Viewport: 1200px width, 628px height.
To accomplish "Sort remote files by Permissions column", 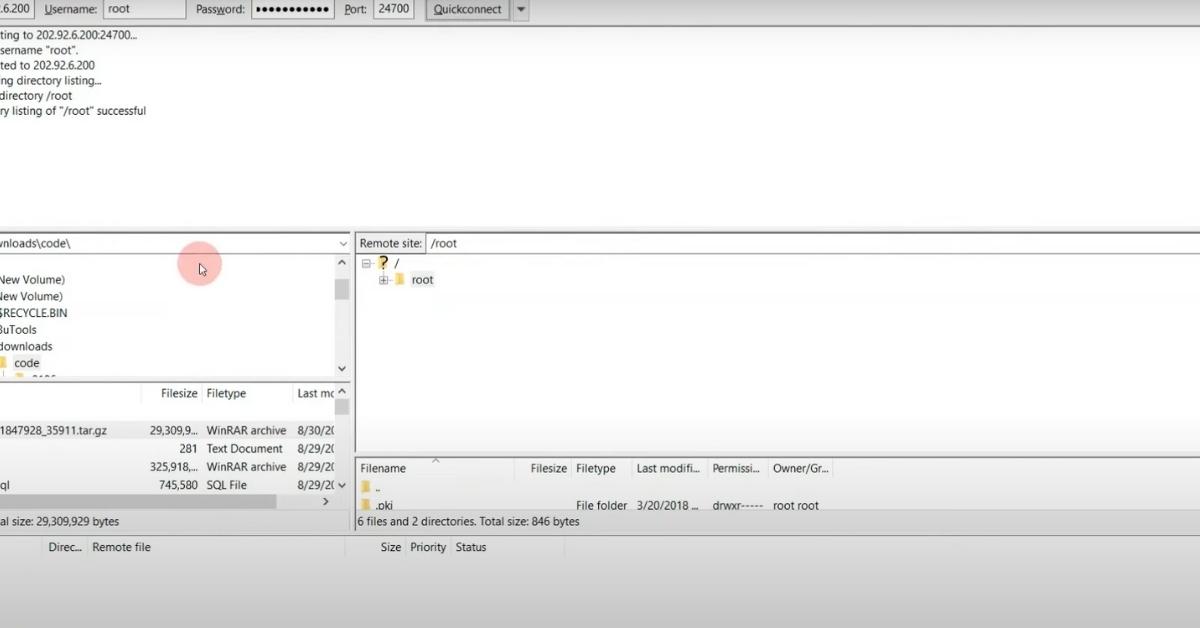I will point(738,468).
